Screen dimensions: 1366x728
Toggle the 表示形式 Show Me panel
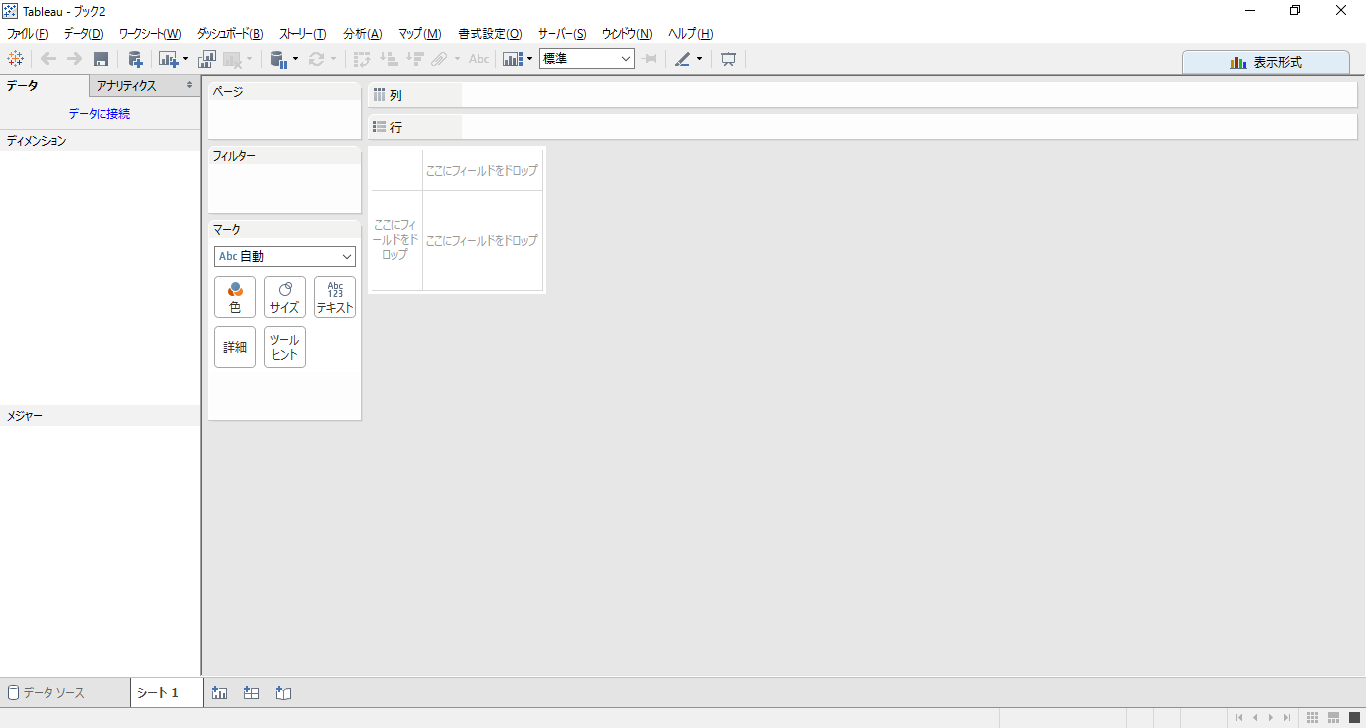coord(1266,62)
